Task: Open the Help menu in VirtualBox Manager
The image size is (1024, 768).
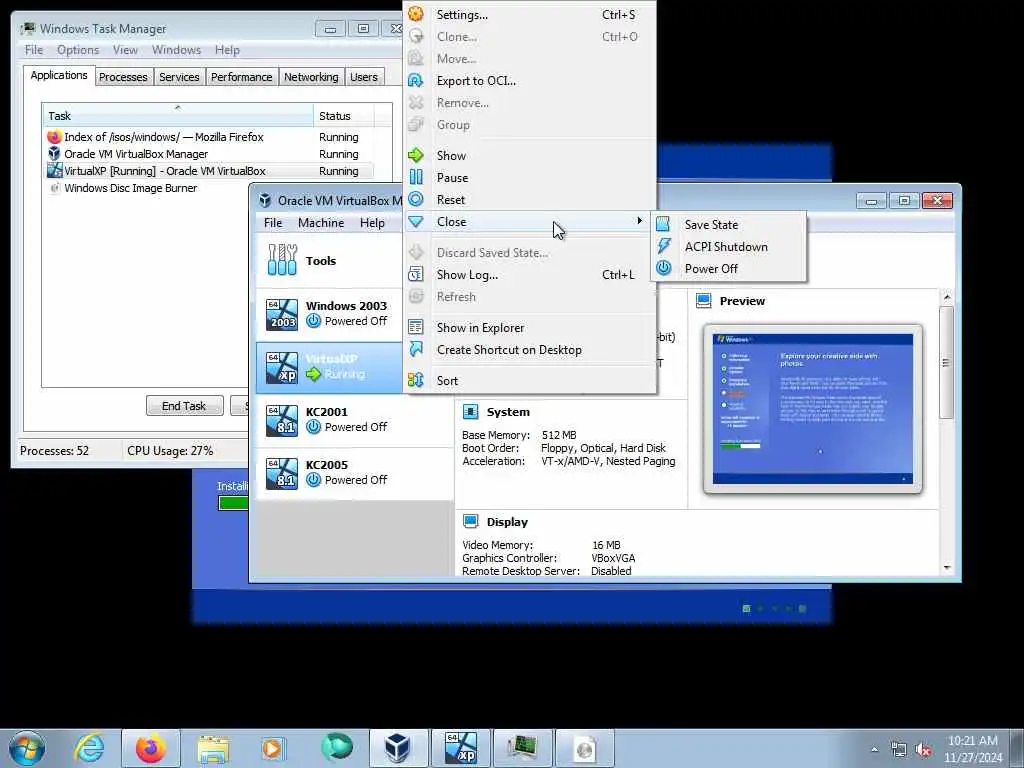Action: pyautogui.click(x=372, y=223)
